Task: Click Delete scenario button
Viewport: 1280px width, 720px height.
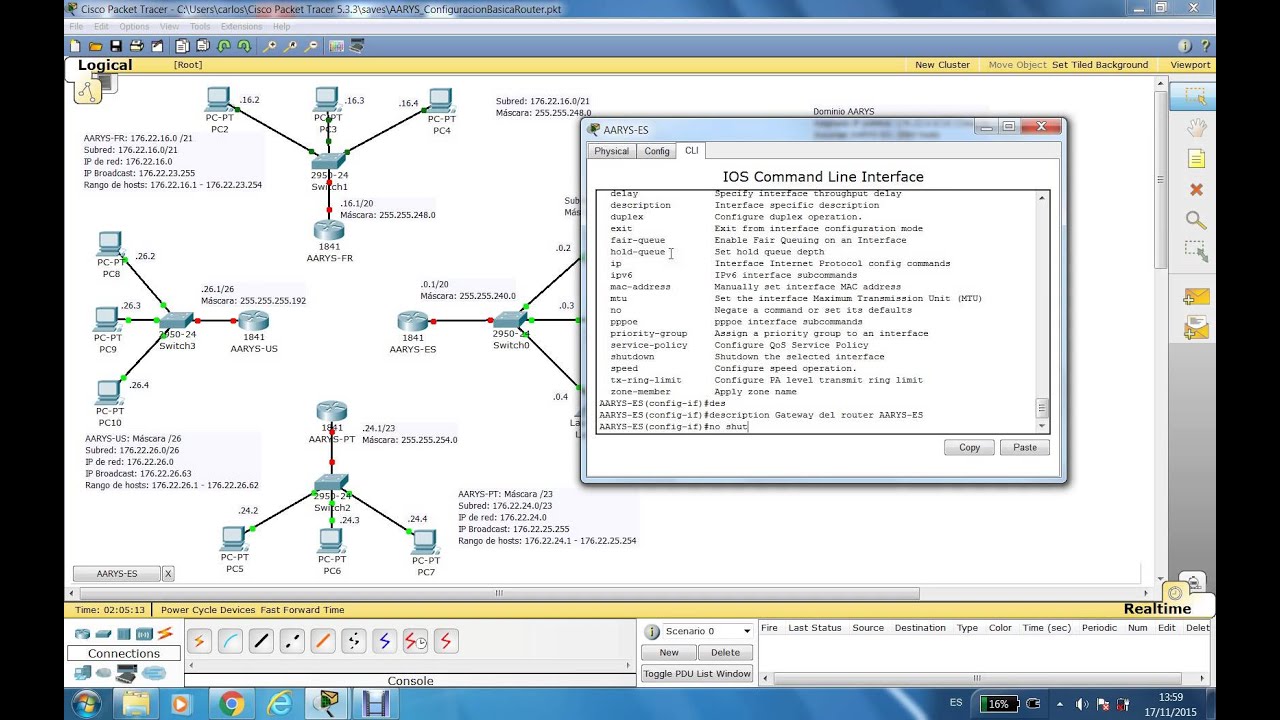Action: tap(725, 652)
